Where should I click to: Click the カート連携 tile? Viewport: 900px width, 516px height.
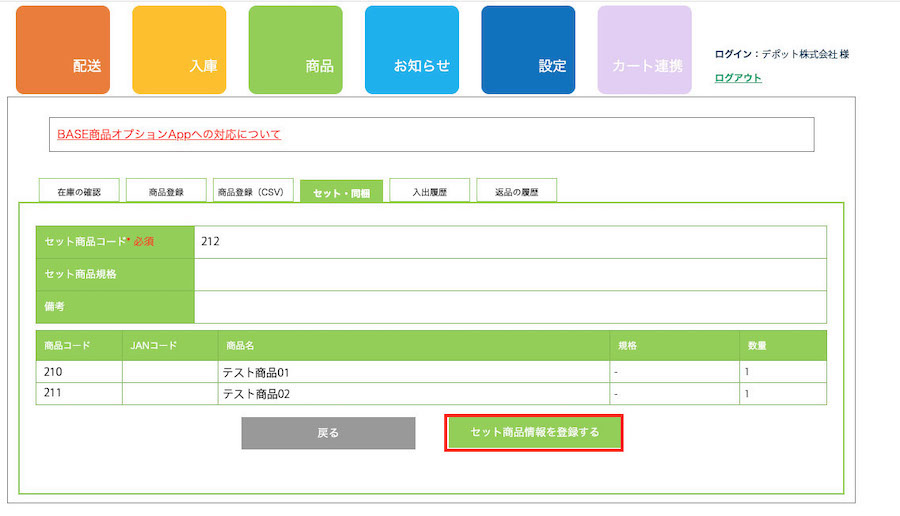(644, 50)
